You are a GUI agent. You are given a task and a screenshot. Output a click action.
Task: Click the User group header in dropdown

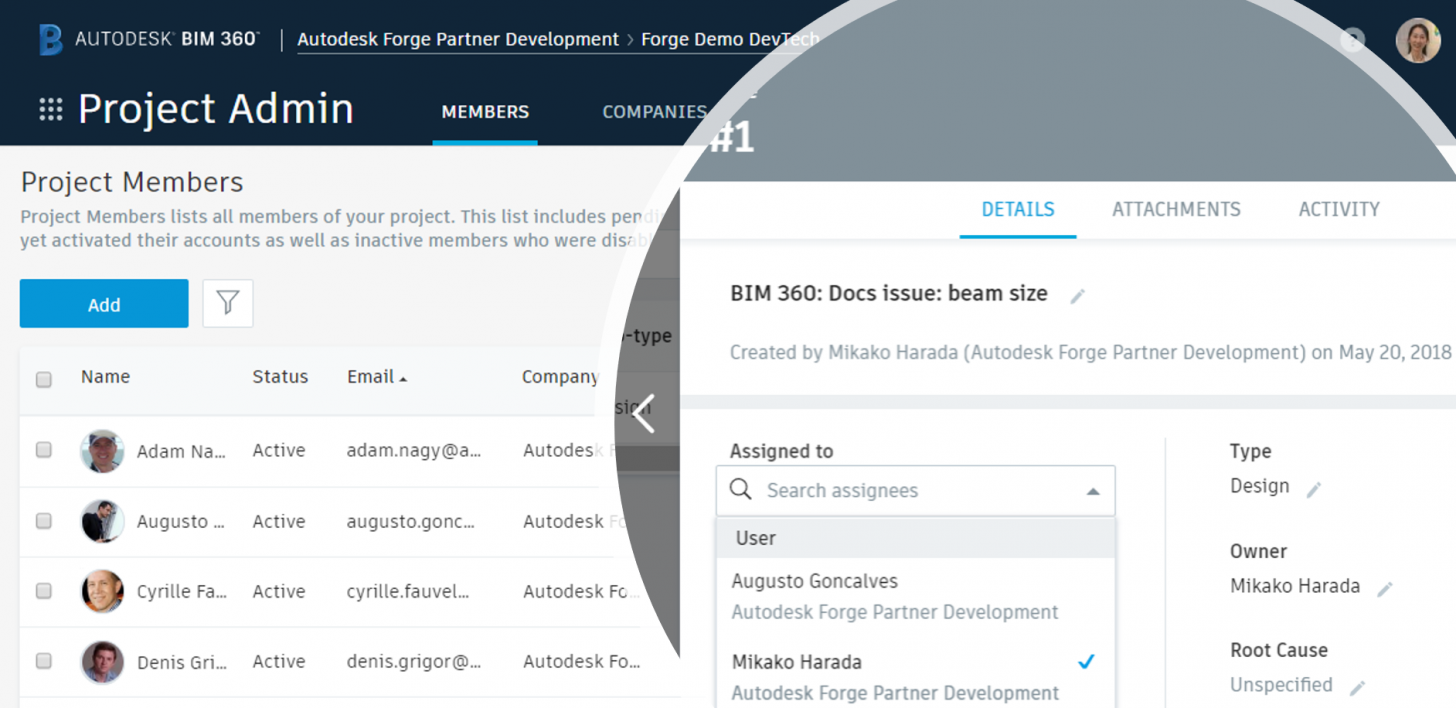(x=915, y=538)
